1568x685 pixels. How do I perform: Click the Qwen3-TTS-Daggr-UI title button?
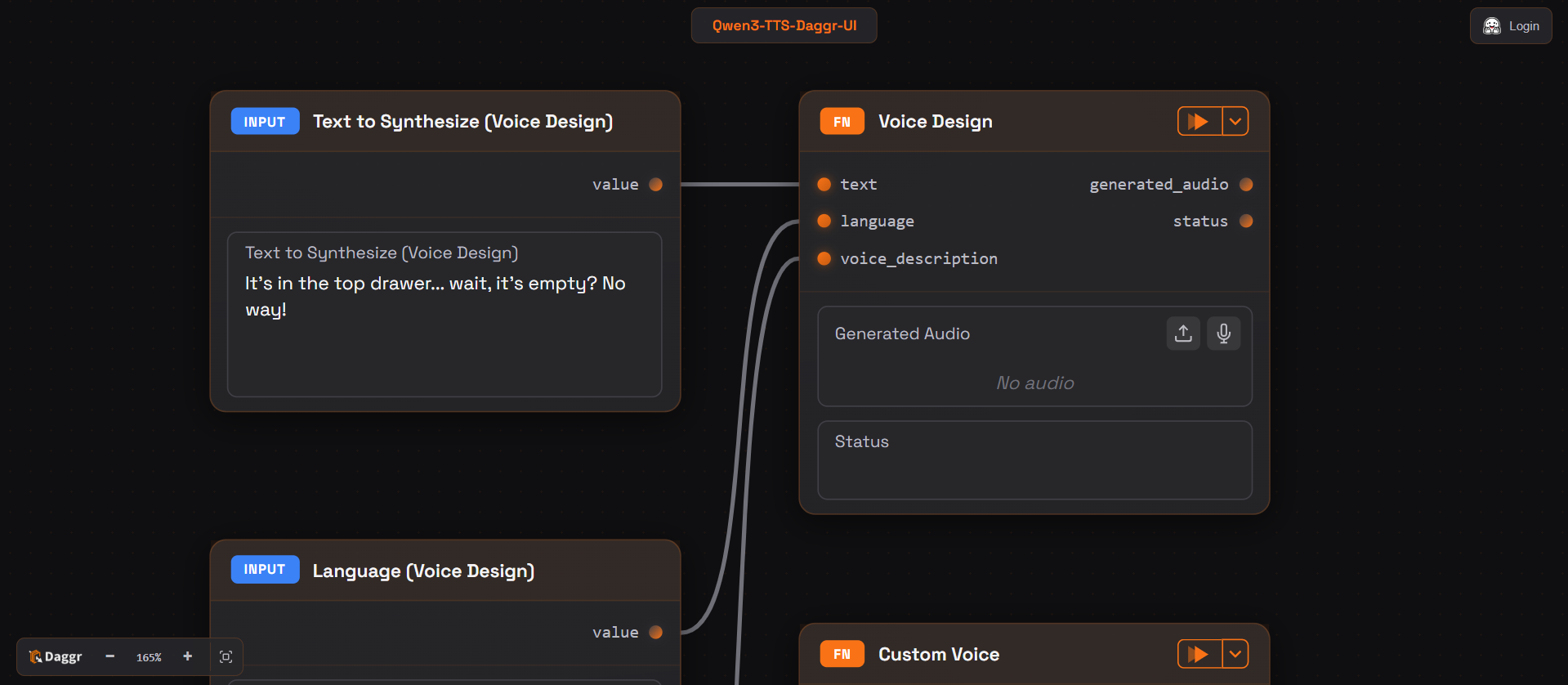(x=784, y=25)
